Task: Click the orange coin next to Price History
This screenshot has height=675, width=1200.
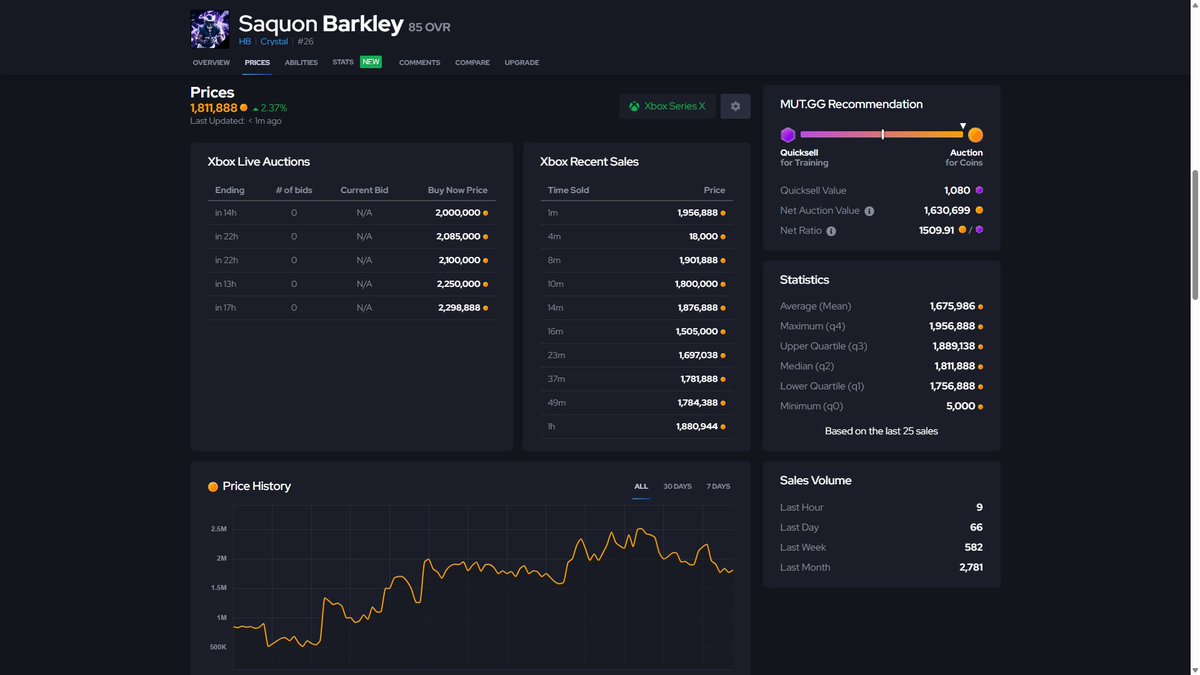Action: point(213,487)
